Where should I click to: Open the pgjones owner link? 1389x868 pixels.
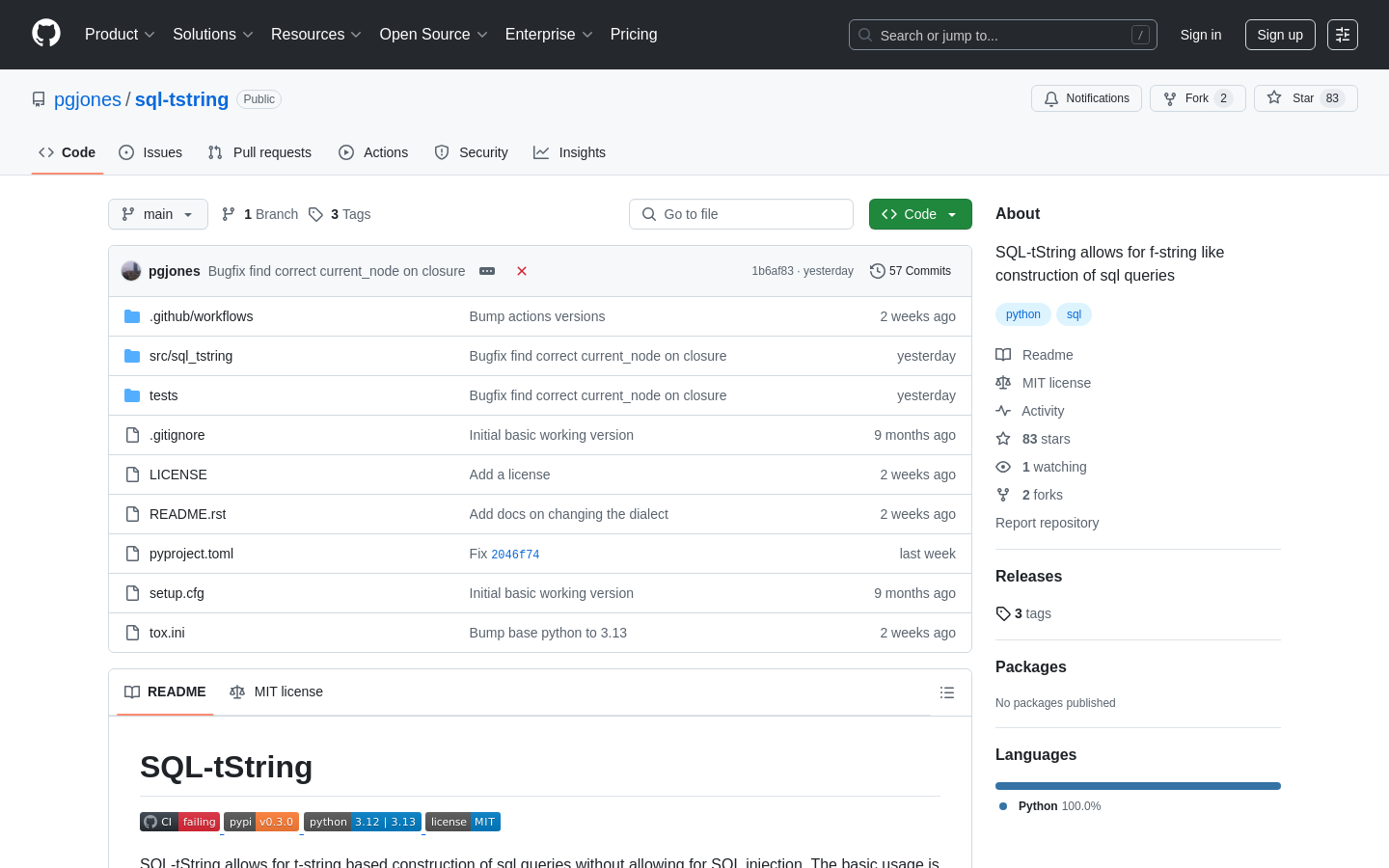(88, 99)
